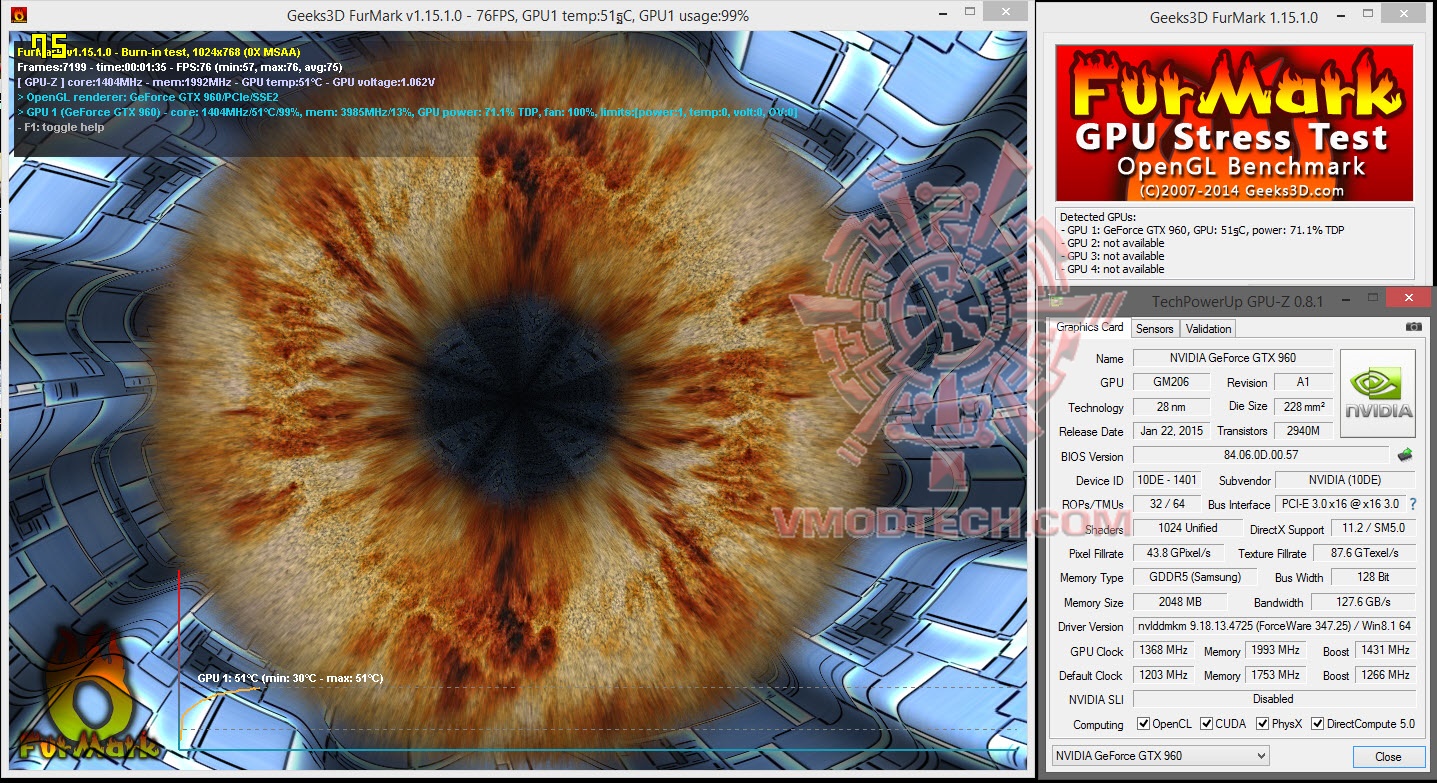Screen dimensions: 1437x783
Task: Click the Memory Size field showing 2048 MB
Action: tap(1181, 602)
